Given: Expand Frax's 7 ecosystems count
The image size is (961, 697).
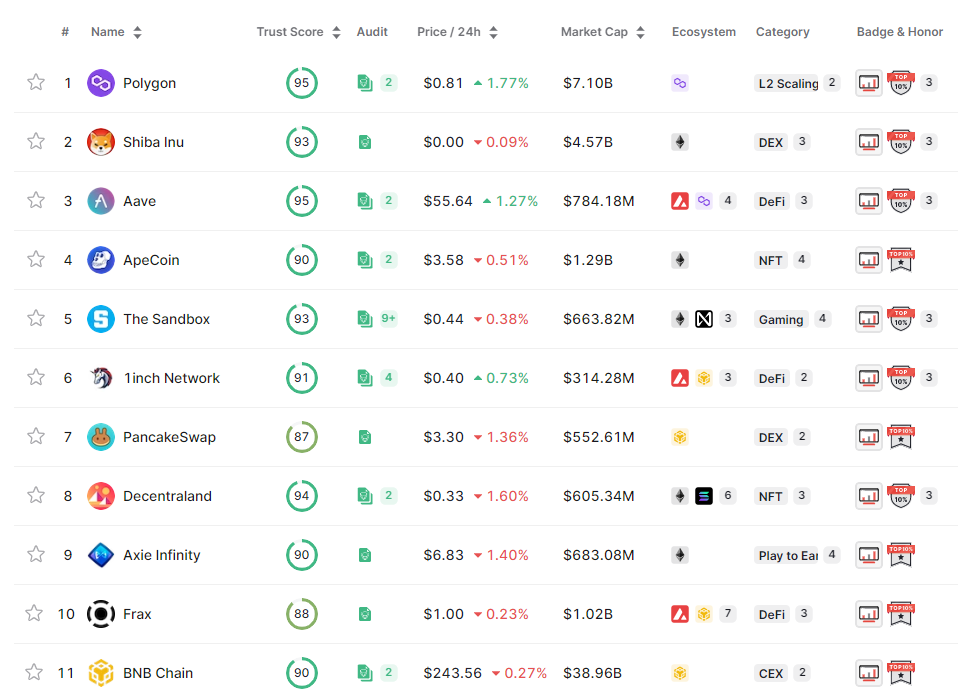Looking at the screenshot, I should tap(727, 613).
